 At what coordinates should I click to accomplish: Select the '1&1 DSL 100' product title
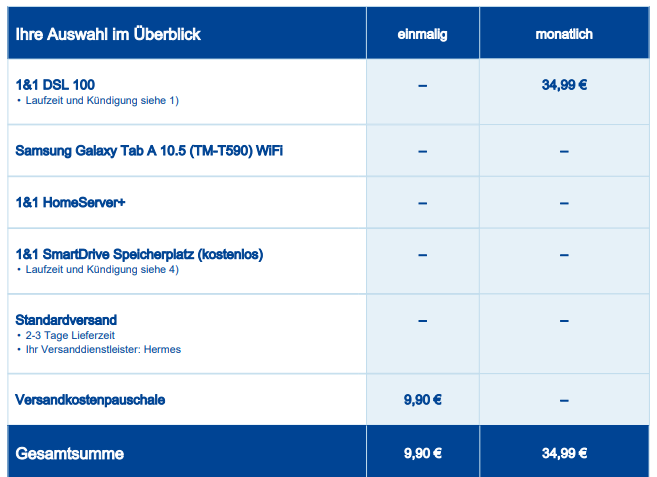[x=55, y=85]
